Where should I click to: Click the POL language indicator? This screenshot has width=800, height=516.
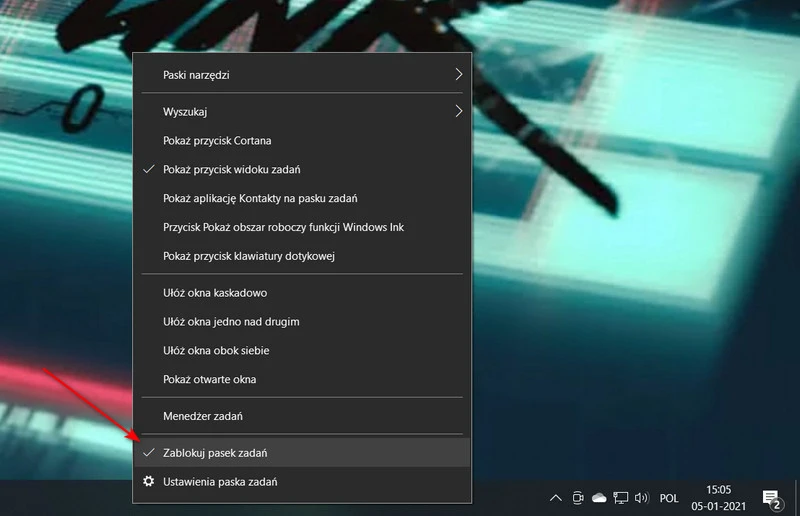pyautogui.click(x=669, y=498)
